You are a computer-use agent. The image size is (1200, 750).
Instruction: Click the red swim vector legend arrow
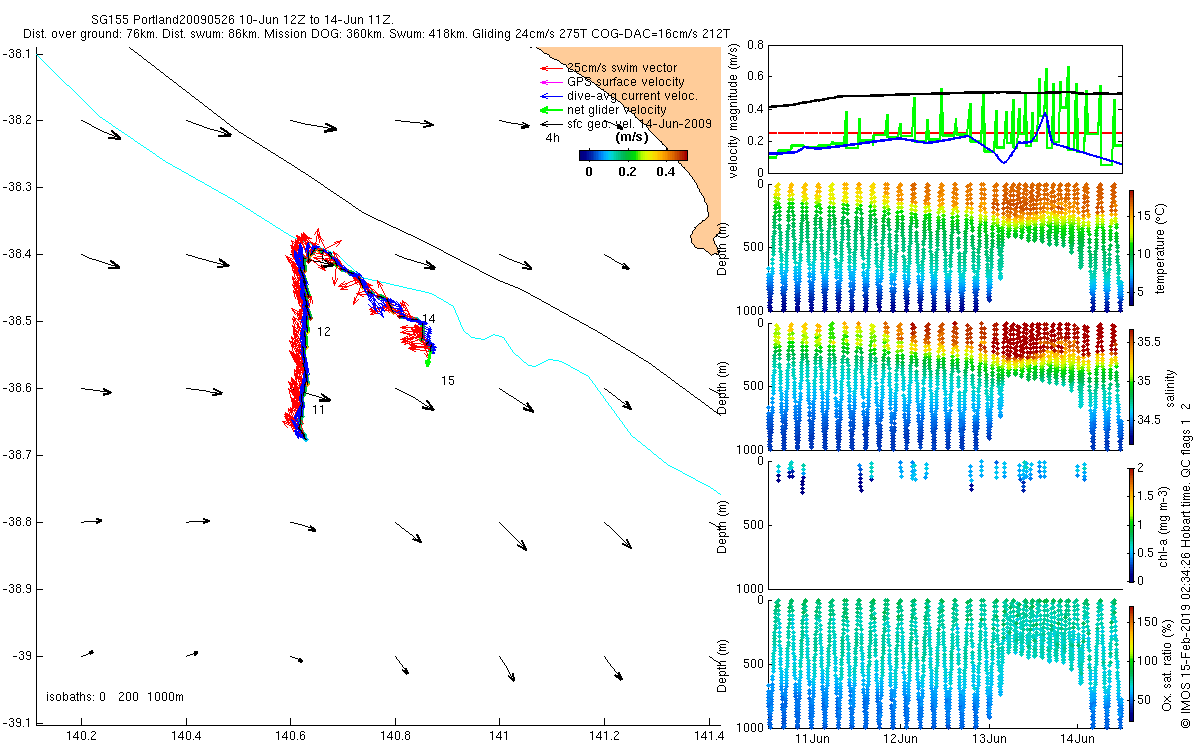pyautogui.click(x=553, y=68)
